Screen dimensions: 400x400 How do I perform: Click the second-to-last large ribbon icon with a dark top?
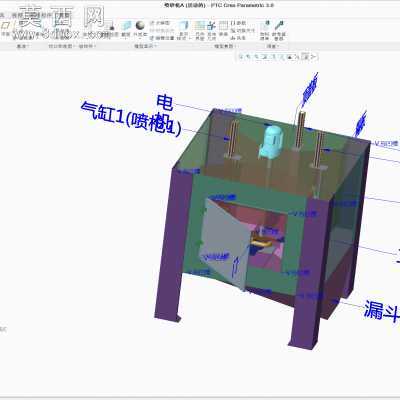pyautogui.click(x=265, y=26)
